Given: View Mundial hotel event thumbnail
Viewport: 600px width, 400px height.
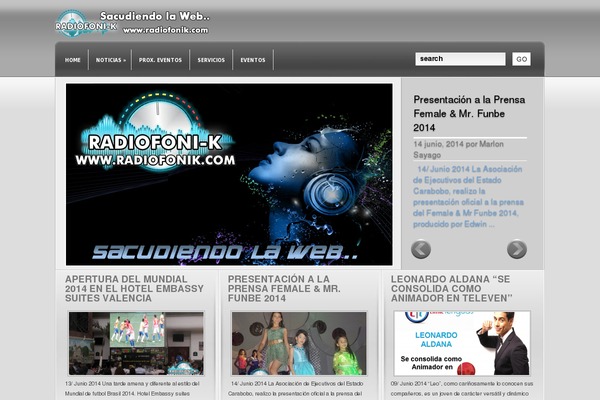Looking at the screenshot, I should pos(136,343).
